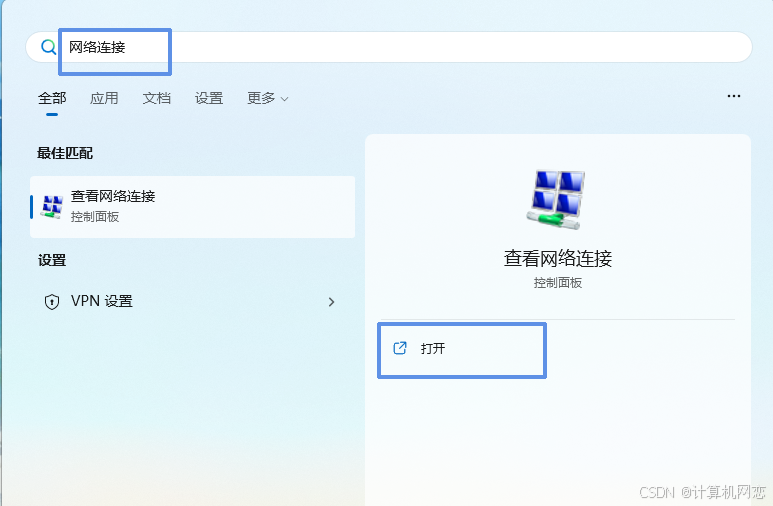Switch to the 文档 tab
Viewport: 773px width, 506px height.
click(x=156, y=98)
